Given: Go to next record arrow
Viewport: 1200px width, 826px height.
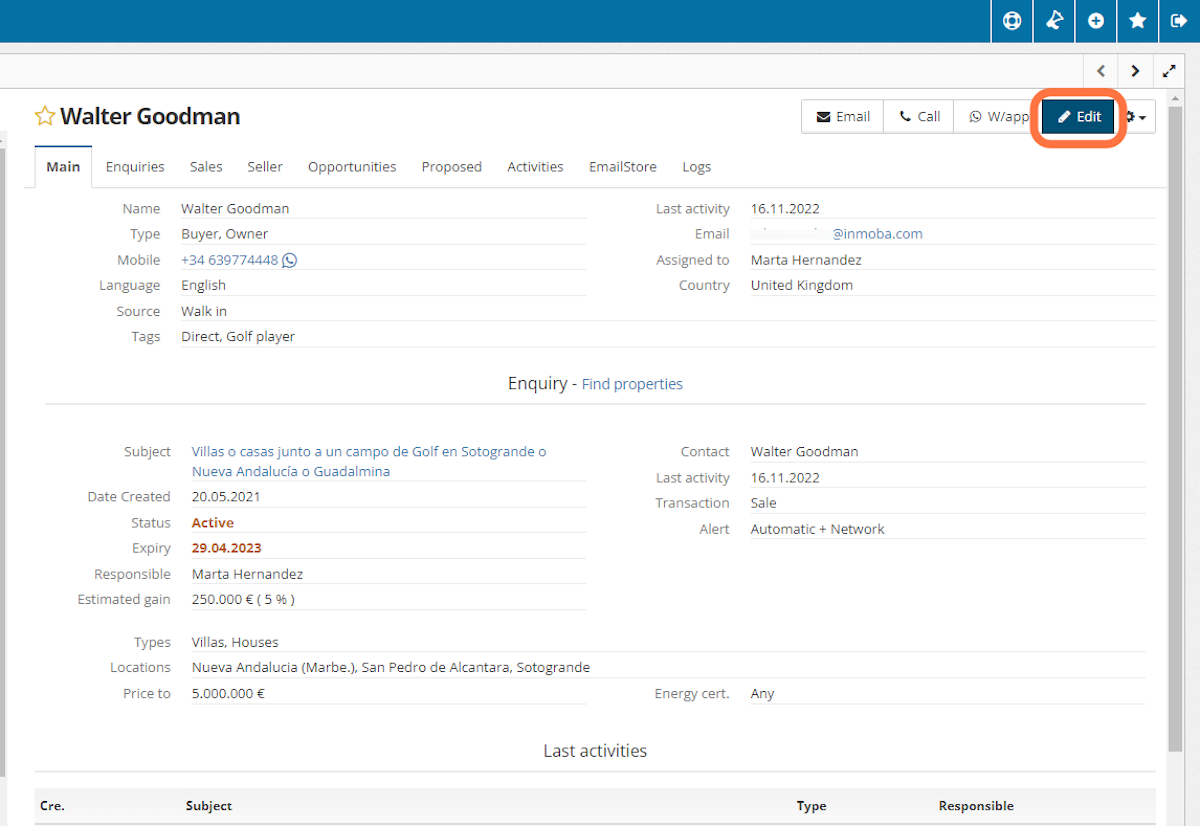Looking at the screenshot, I should pyautogui.click(x=1135, y=71).
